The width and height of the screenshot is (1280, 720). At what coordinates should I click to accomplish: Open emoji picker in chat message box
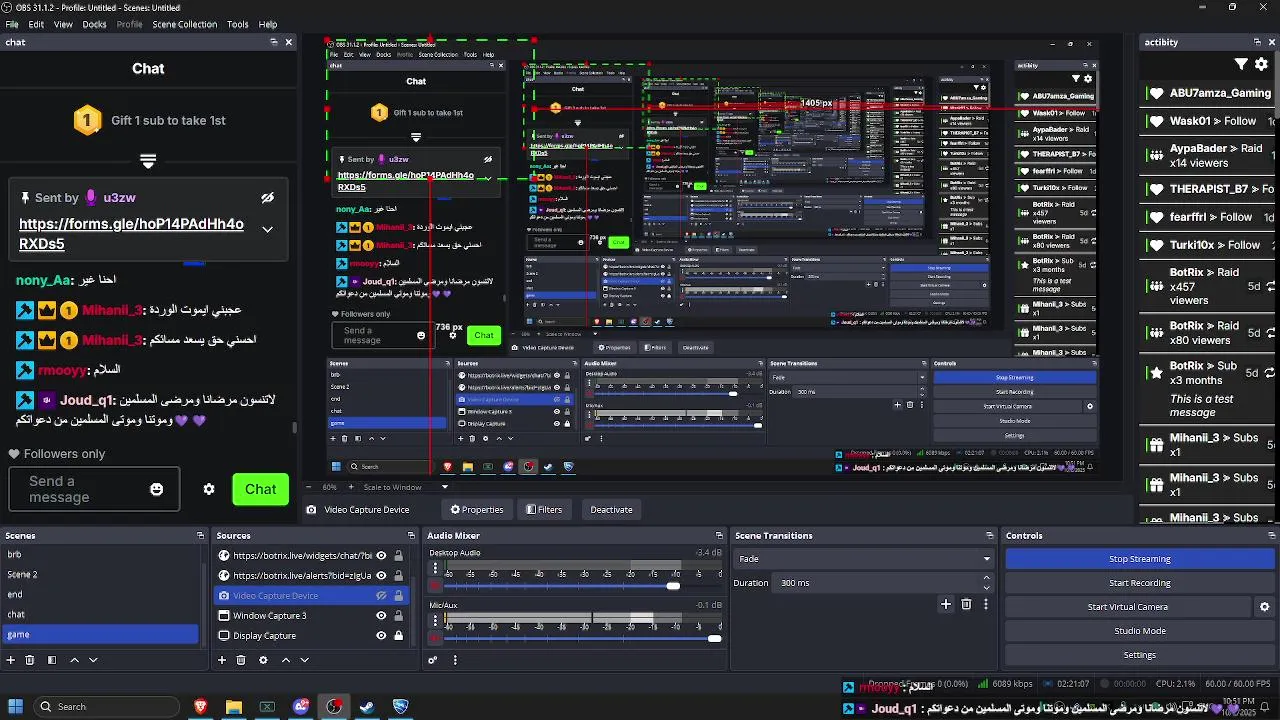[157, 489]
